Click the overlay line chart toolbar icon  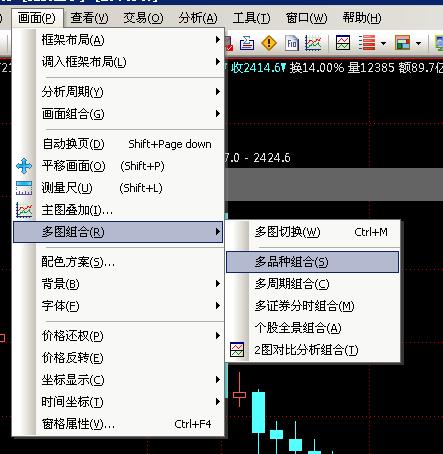tap(313, 43)
